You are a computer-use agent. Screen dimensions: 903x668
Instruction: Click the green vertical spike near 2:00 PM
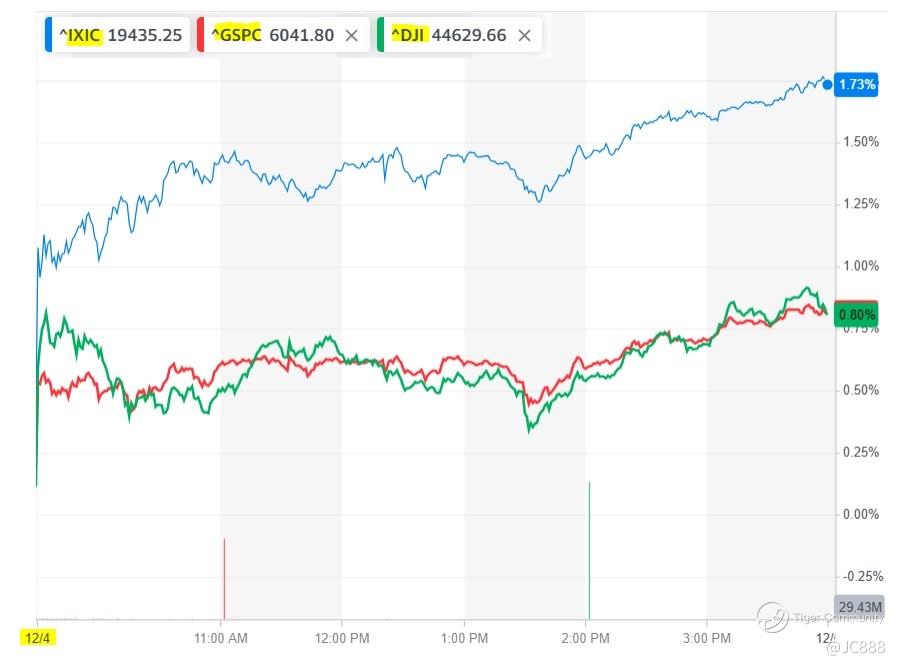(x=589, y=550)
